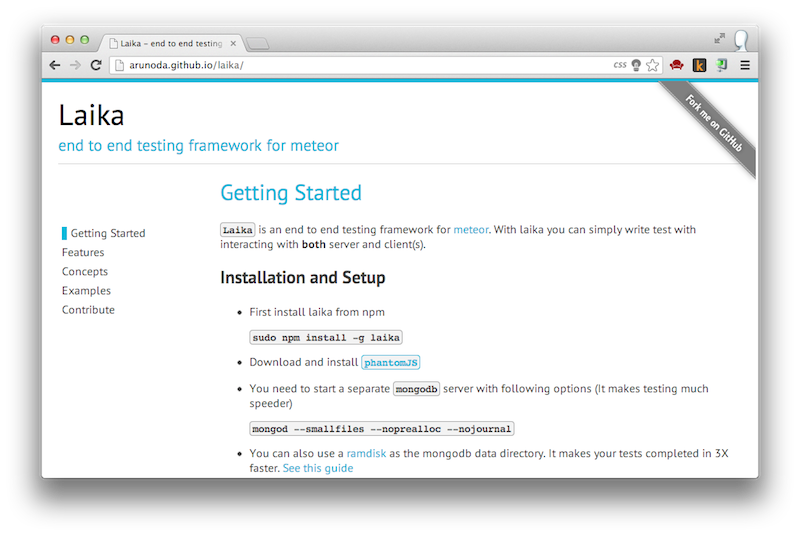Close the Laika browser tab
Viewport: 800px width, 536px height.
tap(233, 43)
